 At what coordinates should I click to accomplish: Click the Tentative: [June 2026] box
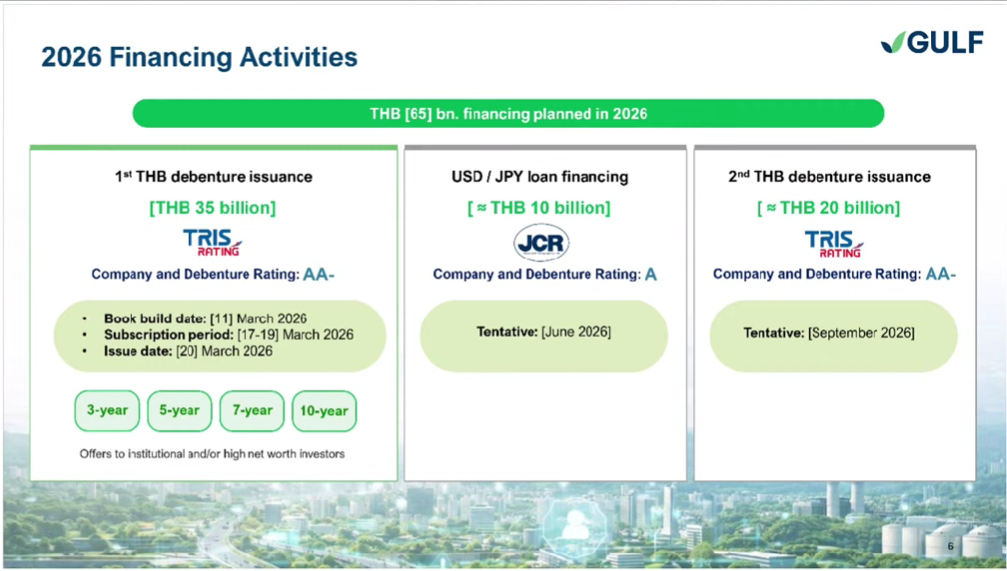coord(543,333)
